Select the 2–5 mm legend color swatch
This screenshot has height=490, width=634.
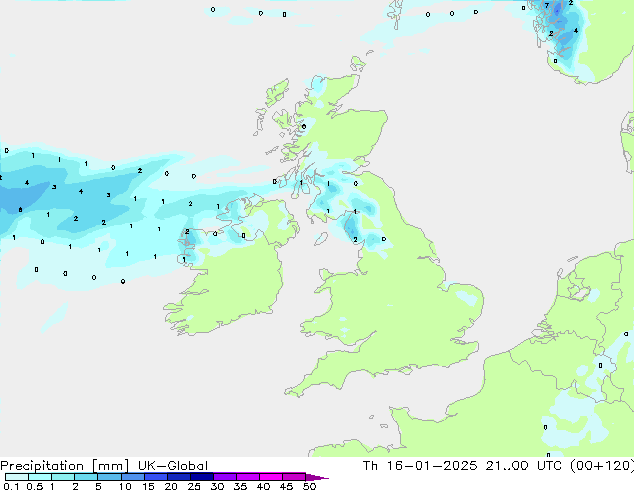click(86, 477)
